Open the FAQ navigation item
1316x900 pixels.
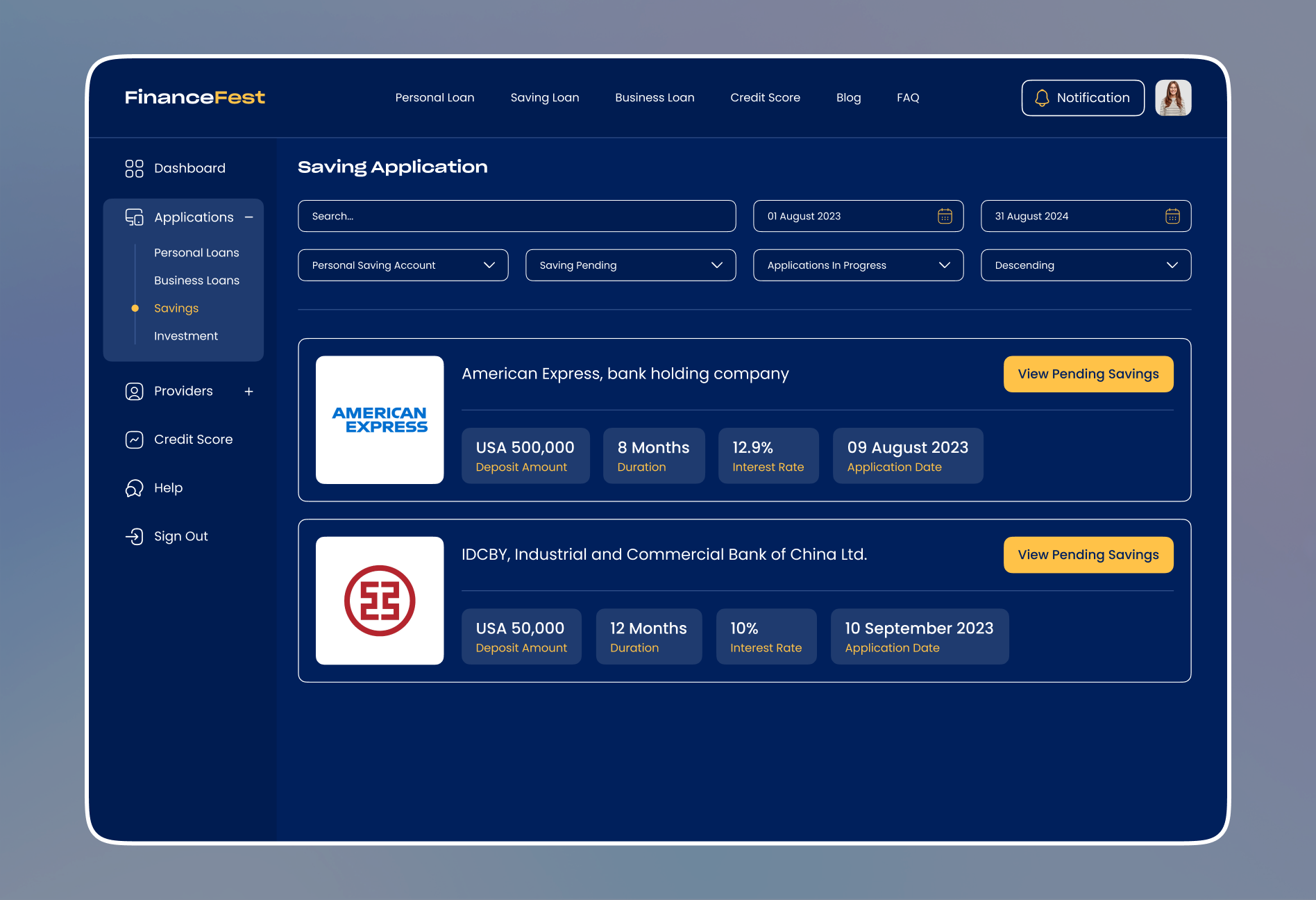(908, 98)
